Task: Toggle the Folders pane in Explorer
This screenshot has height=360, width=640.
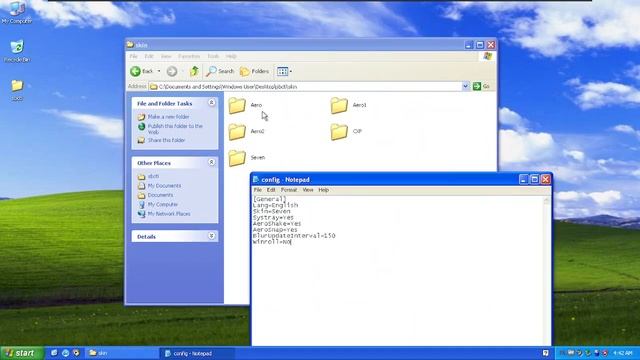Action: pyautogui.click(x=254, y=71)
